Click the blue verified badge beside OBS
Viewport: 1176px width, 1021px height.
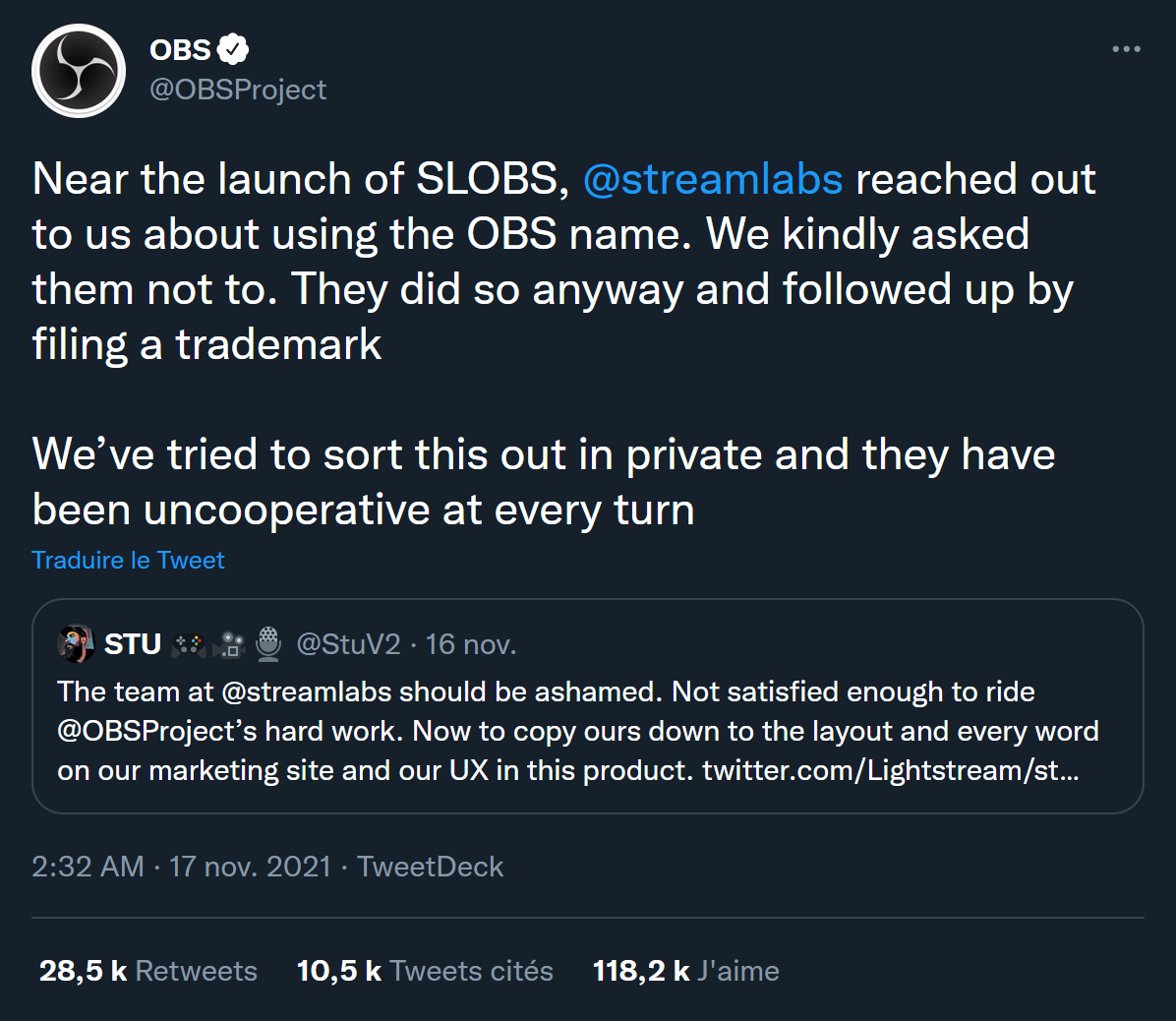pos(233,48)
